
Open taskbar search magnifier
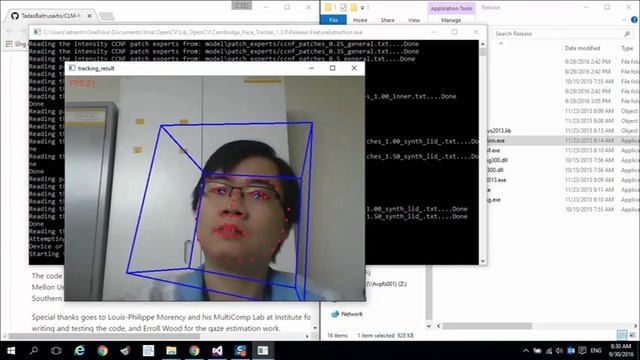(x=34, y=350)
